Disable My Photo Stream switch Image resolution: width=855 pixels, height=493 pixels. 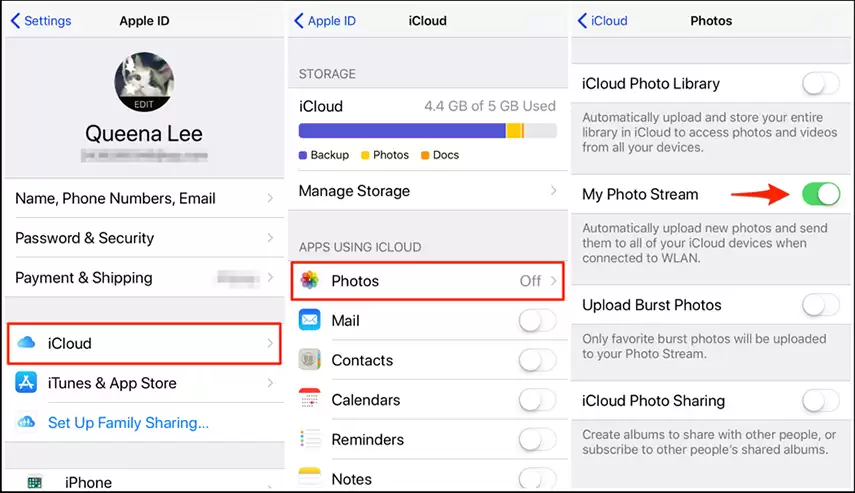tap(821, 194)
